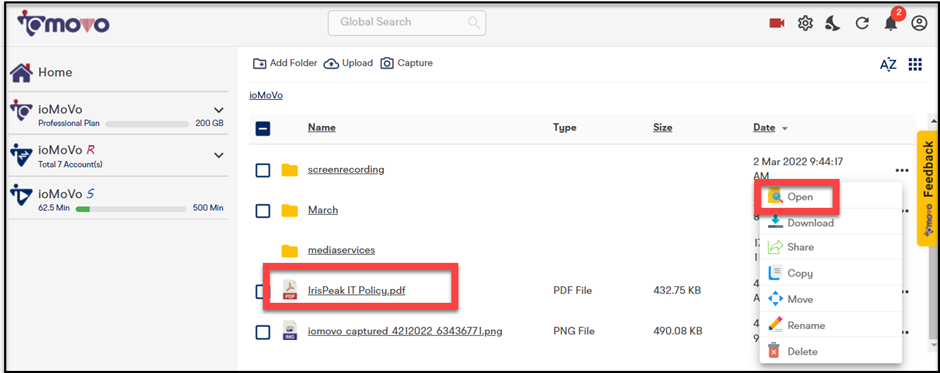Viewport: 940px width, 373px height.
Task: Expand ioMoVo Professional Plan account chevron
Action: pyautogui.click(x=218, y=110)
